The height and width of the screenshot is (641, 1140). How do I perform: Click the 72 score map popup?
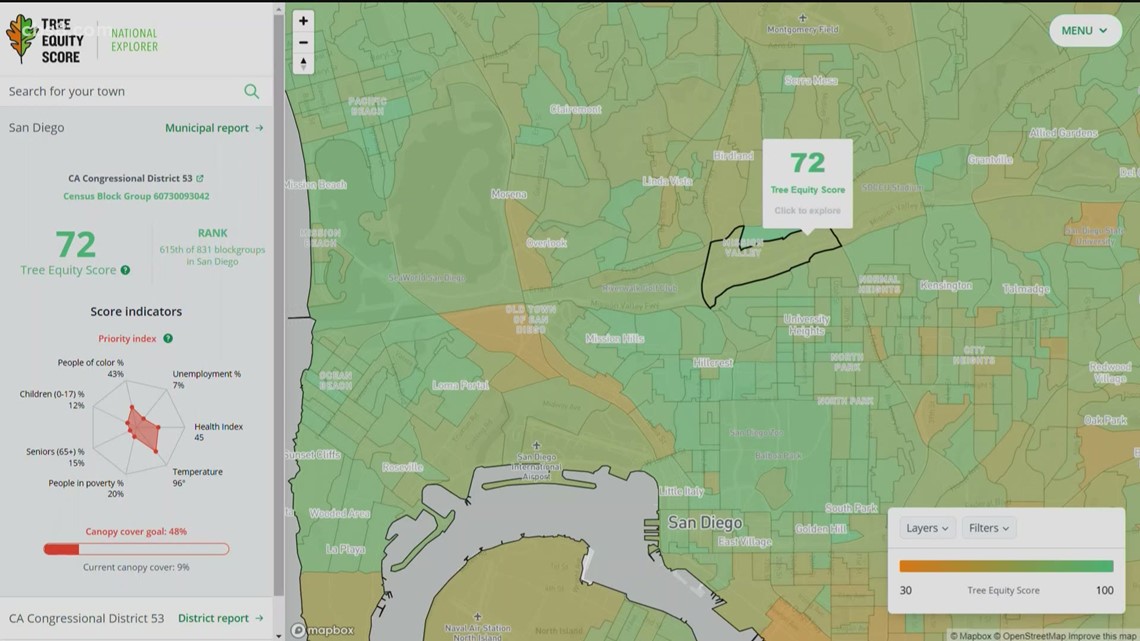tap(807, 184)
